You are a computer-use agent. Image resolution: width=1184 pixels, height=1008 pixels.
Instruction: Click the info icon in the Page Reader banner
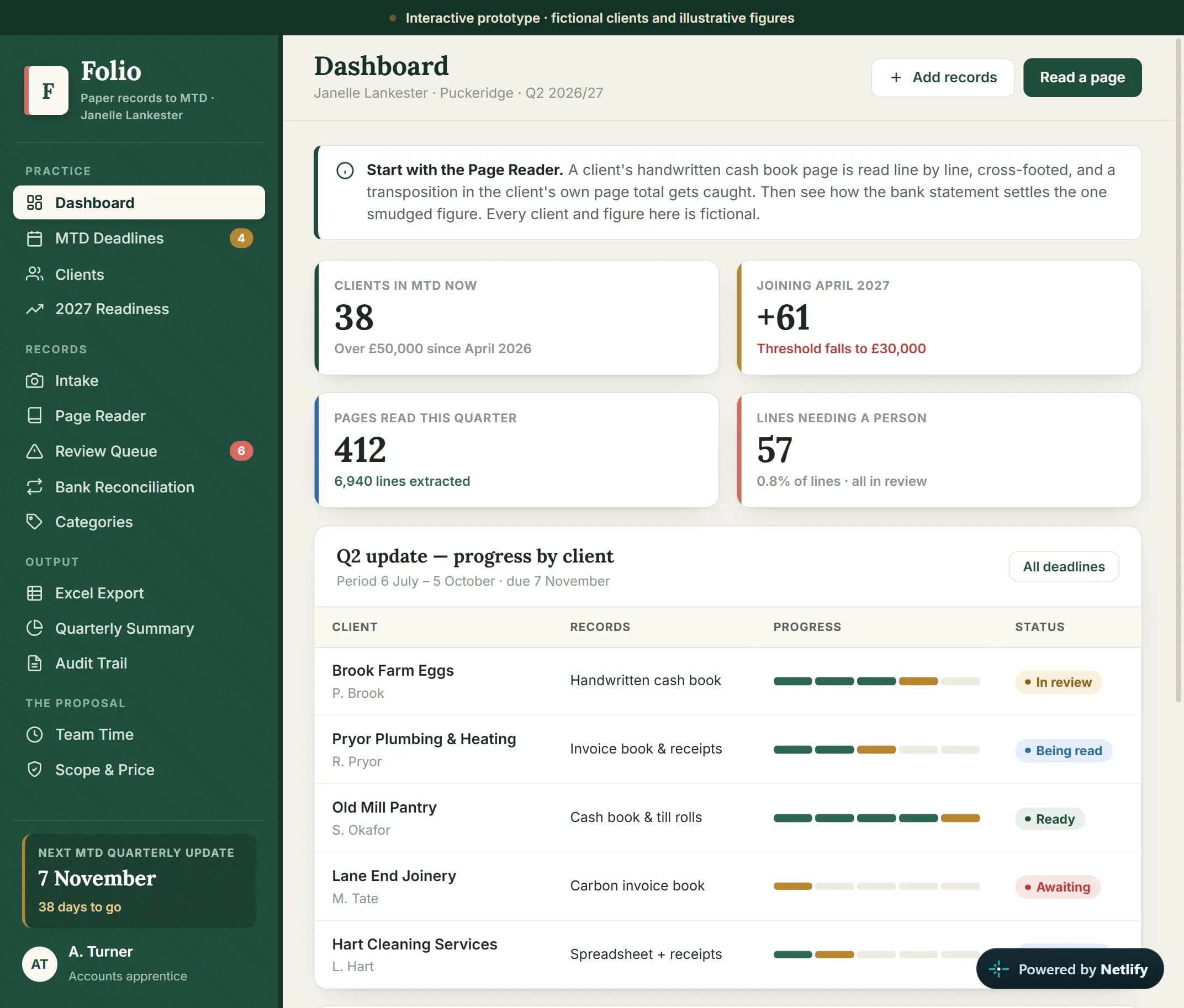pyautogui.click(x=345, y=171)
